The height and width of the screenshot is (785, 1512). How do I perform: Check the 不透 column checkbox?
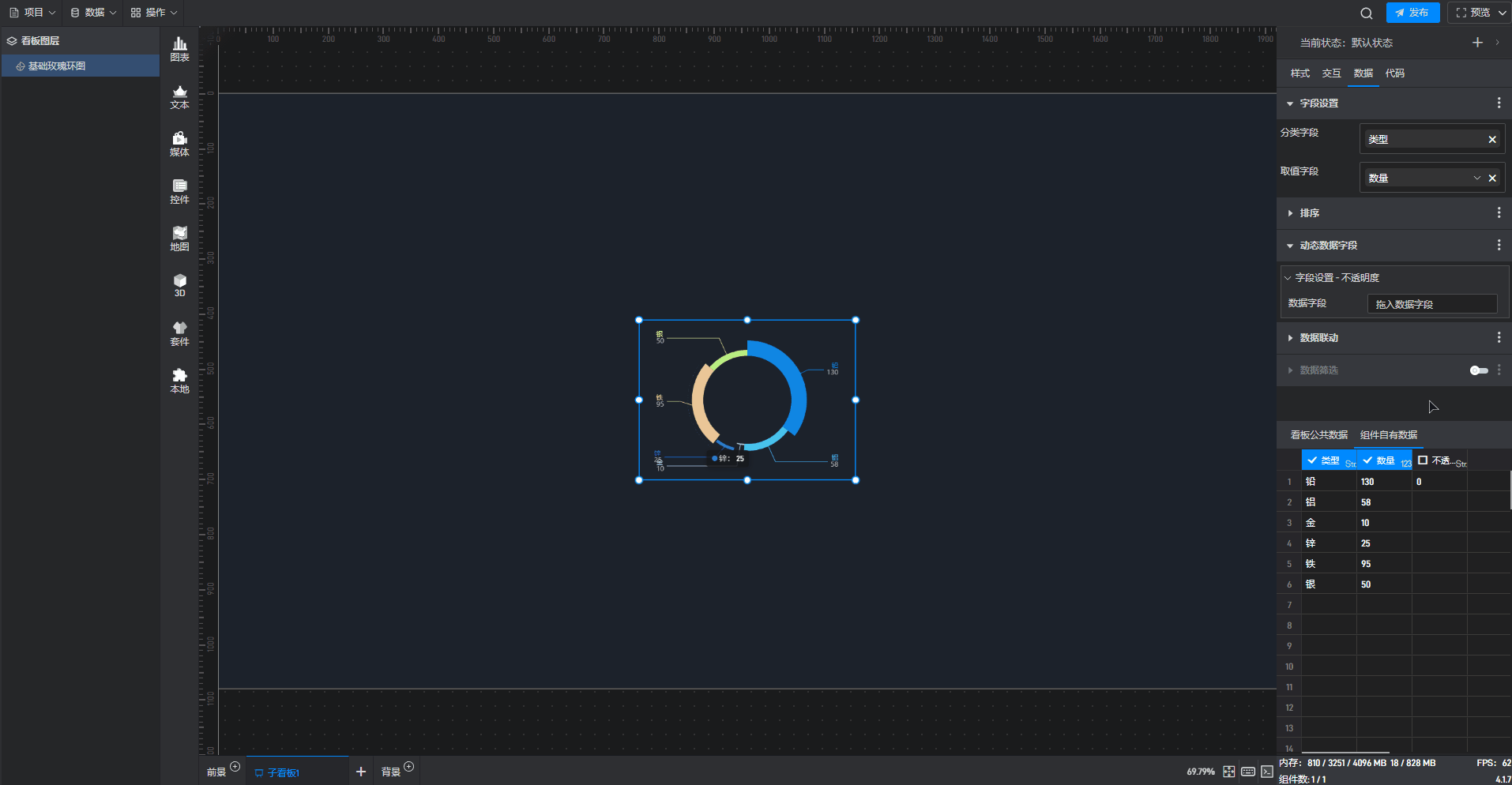(x=1423, y=460)
